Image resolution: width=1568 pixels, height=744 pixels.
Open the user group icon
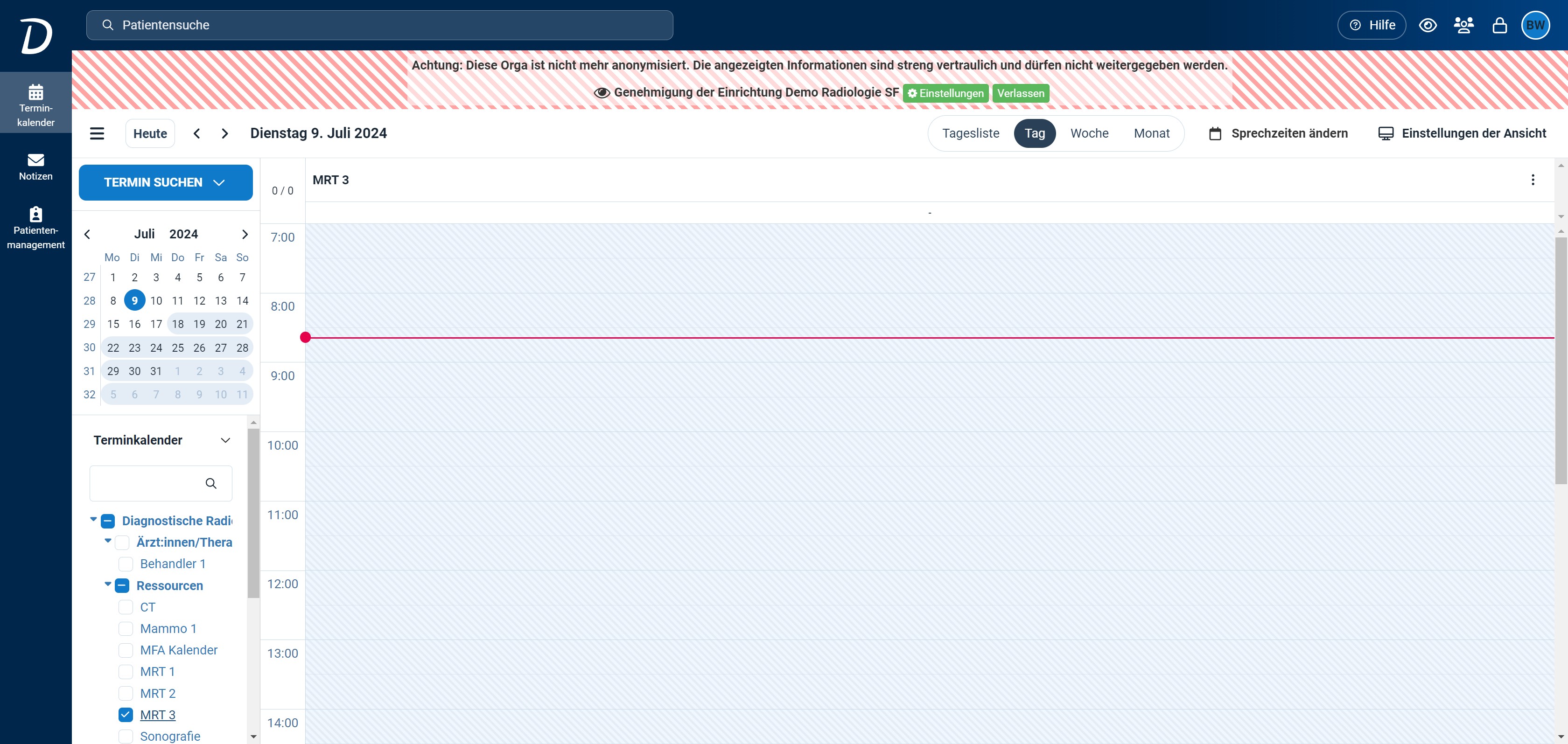click(x=1463, y=26)
